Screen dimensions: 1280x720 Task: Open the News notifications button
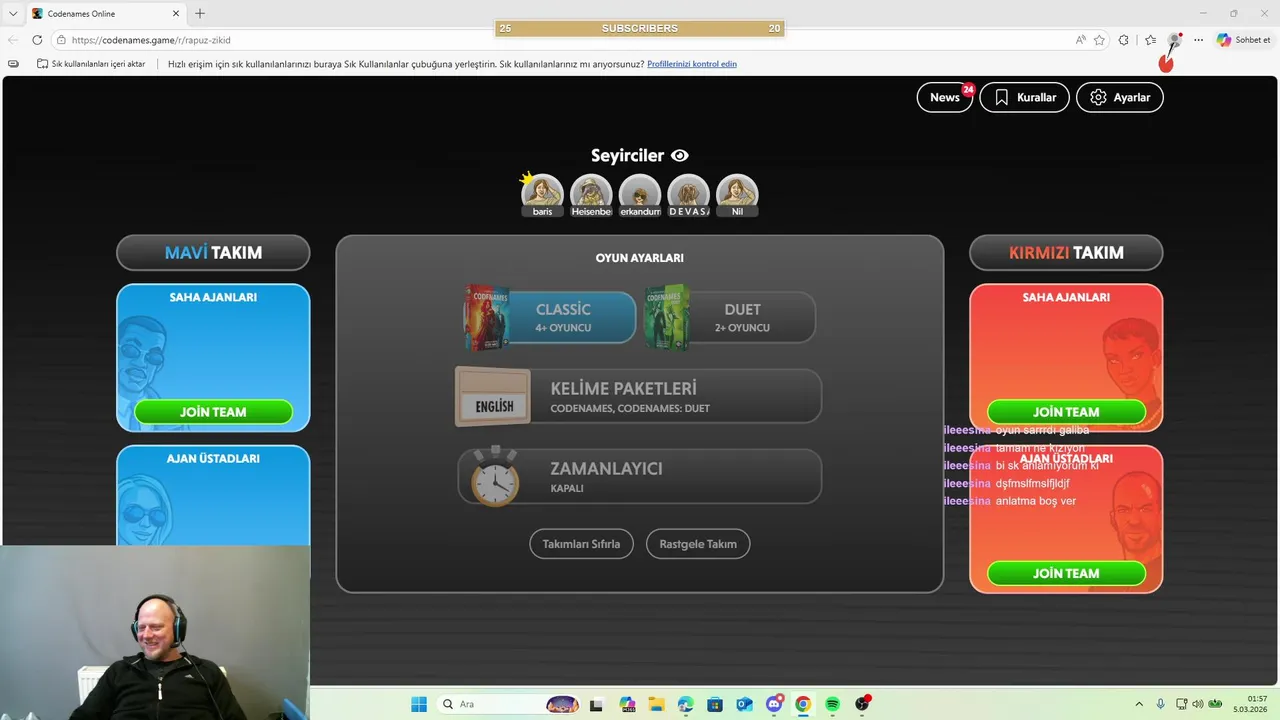945,97
